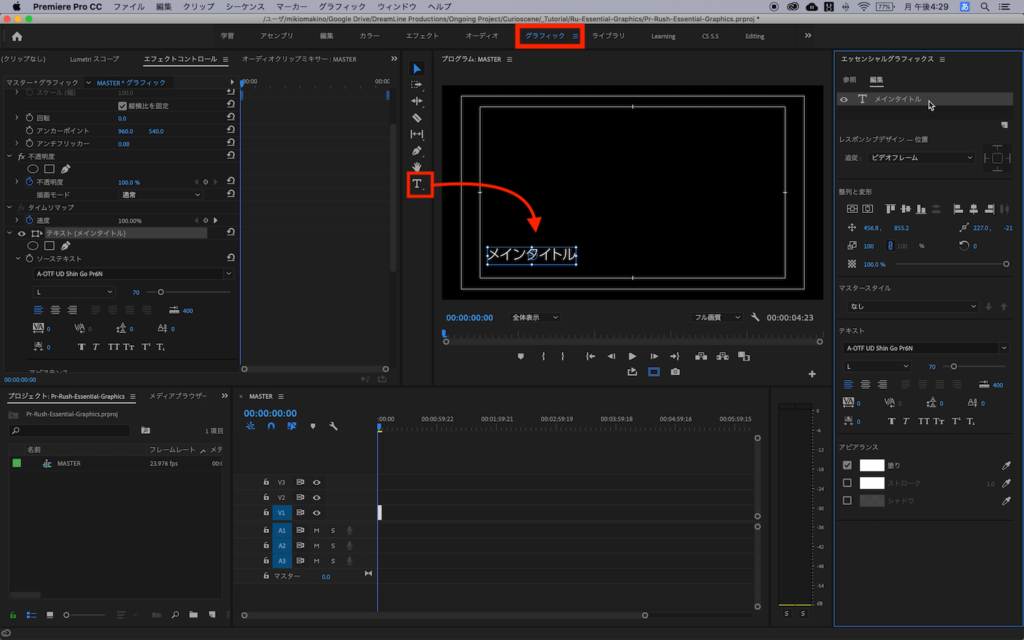This screenshot has width=1024, height=640.
Task: Select the Type tool in toolbar
Action: [417, 184]
